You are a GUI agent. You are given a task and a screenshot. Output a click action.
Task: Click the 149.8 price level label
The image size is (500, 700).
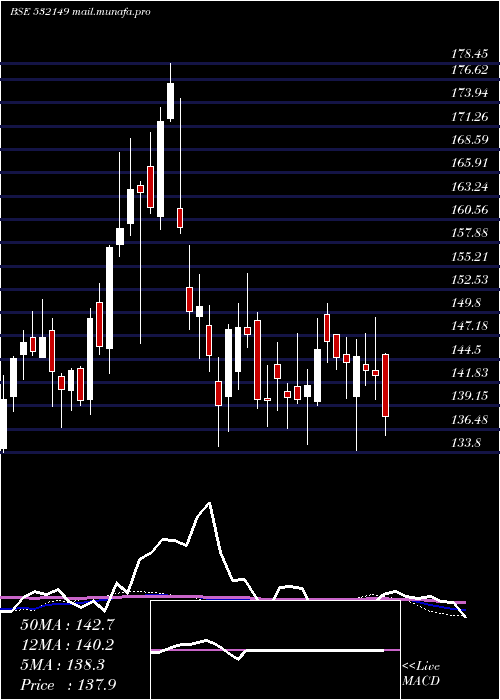coord(466,303)
